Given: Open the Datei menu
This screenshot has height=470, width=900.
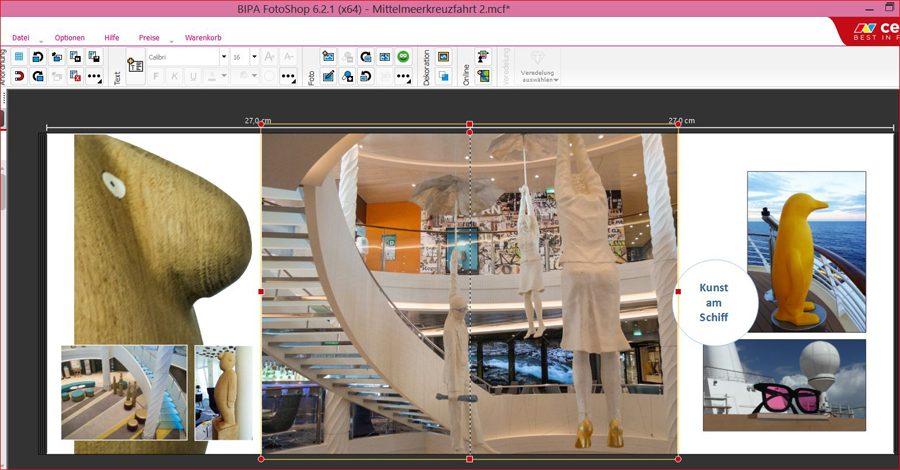Looking at the screenshot, I should tap(21, 37).
